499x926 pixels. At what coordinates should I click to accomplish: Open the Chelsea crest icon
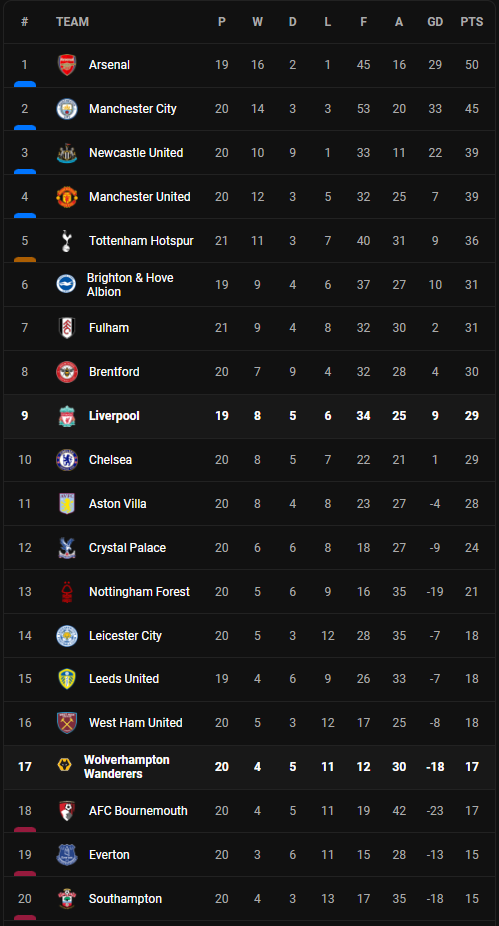[x=67, y=460]
